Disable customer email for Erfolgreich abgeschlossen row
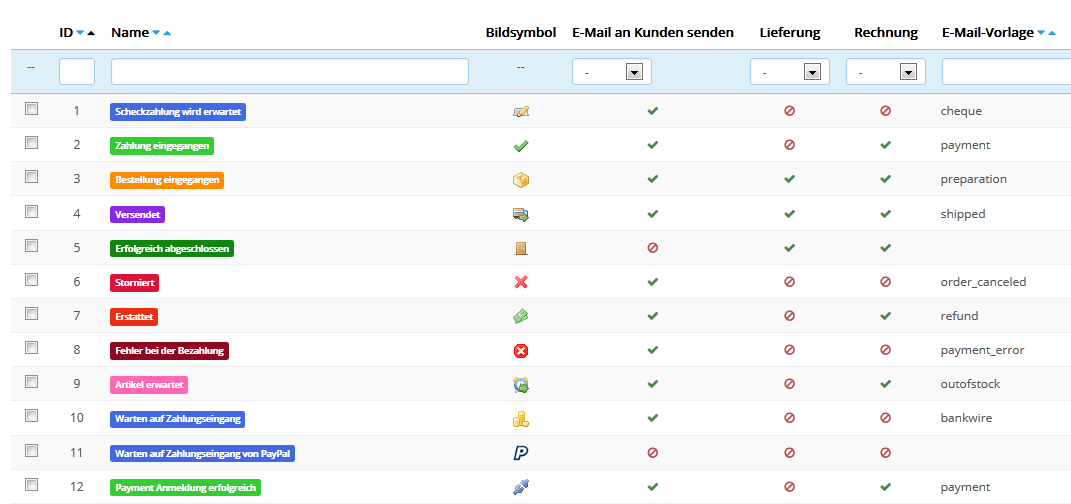The width and height of the screenshot is (1071, 504). (x=652, y=248)
